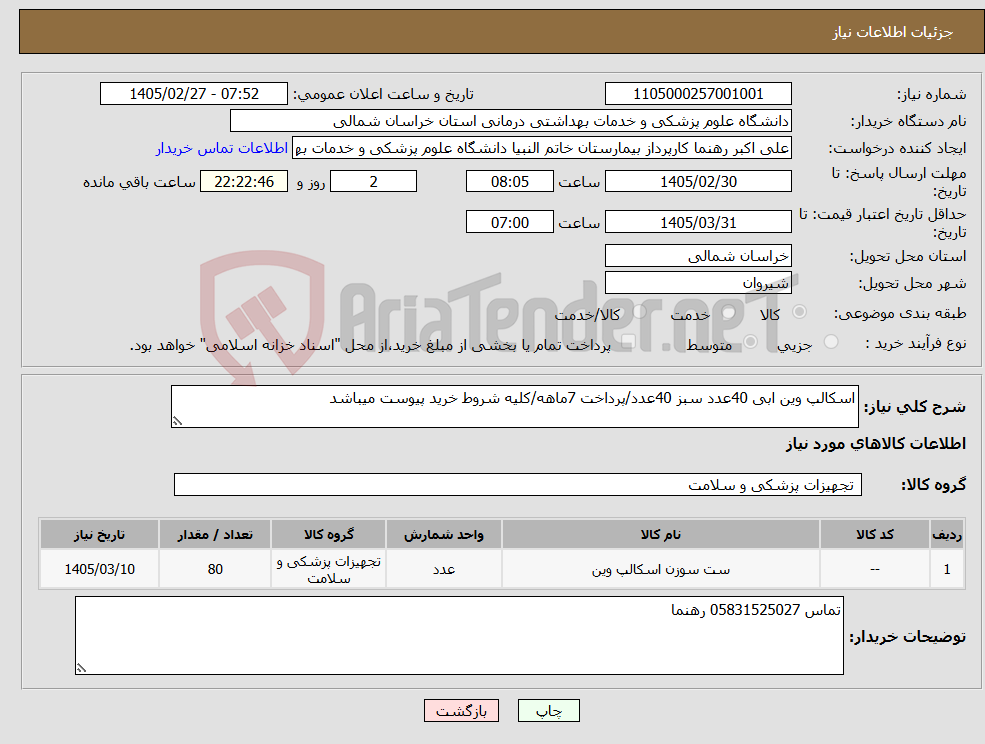Click the response deadline date 1405/02/30
This screenshot has height=744, width=985.
[698, 182]
